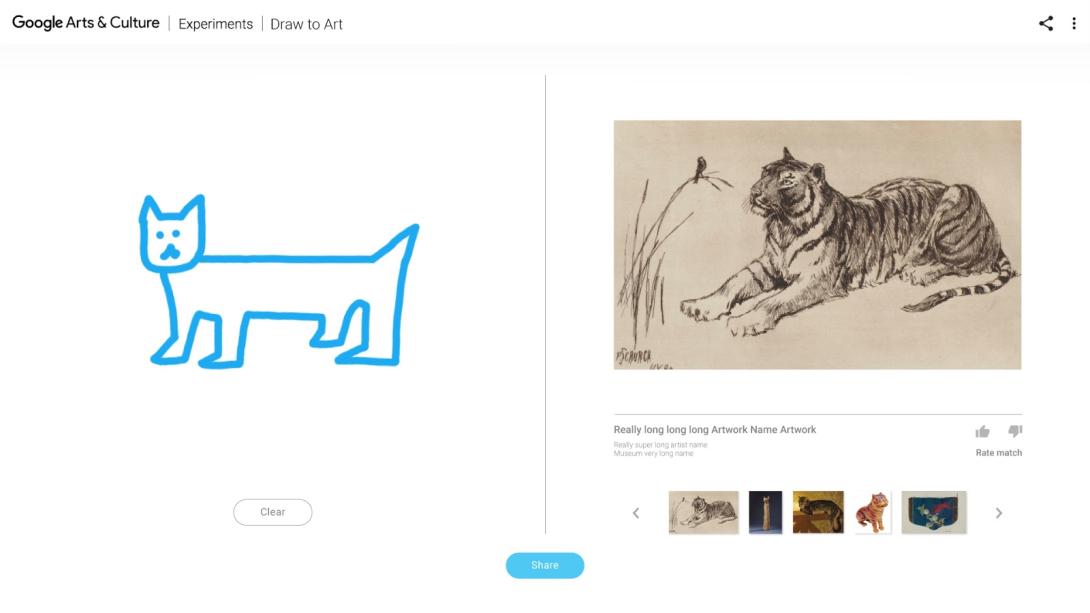The image size is (1090, 613).
Task: Open the Experiments section
Action: 215,24
